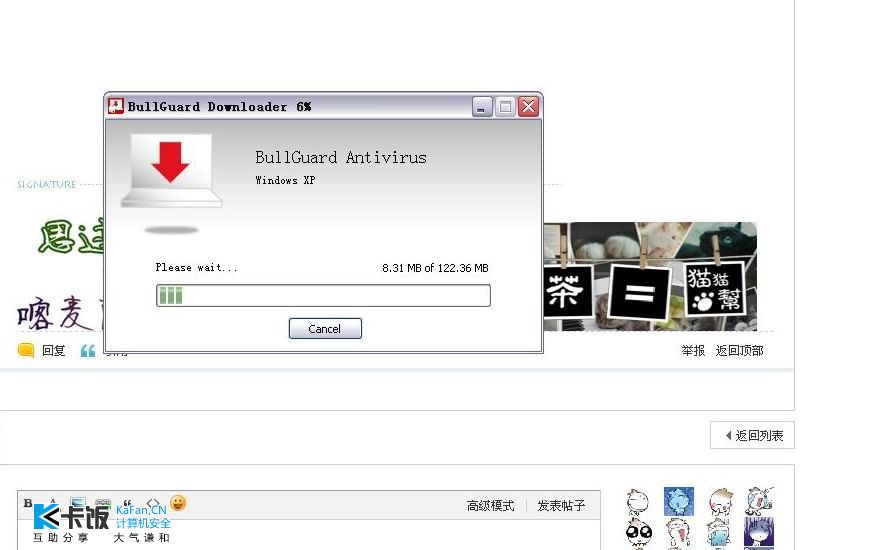Click the SIGNATURE label
Viewport: 876px width, 550px height.
pos(46,184)
